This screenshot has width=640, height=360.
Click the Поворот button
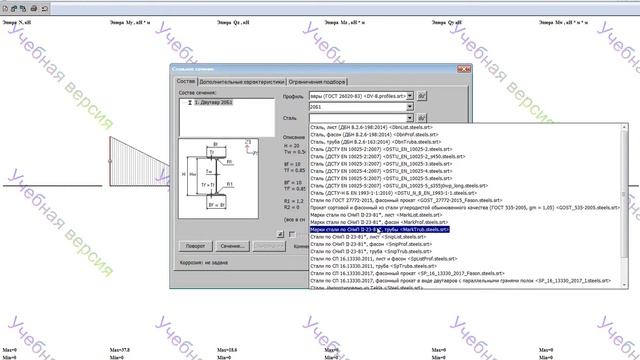[x=196, y=246]
